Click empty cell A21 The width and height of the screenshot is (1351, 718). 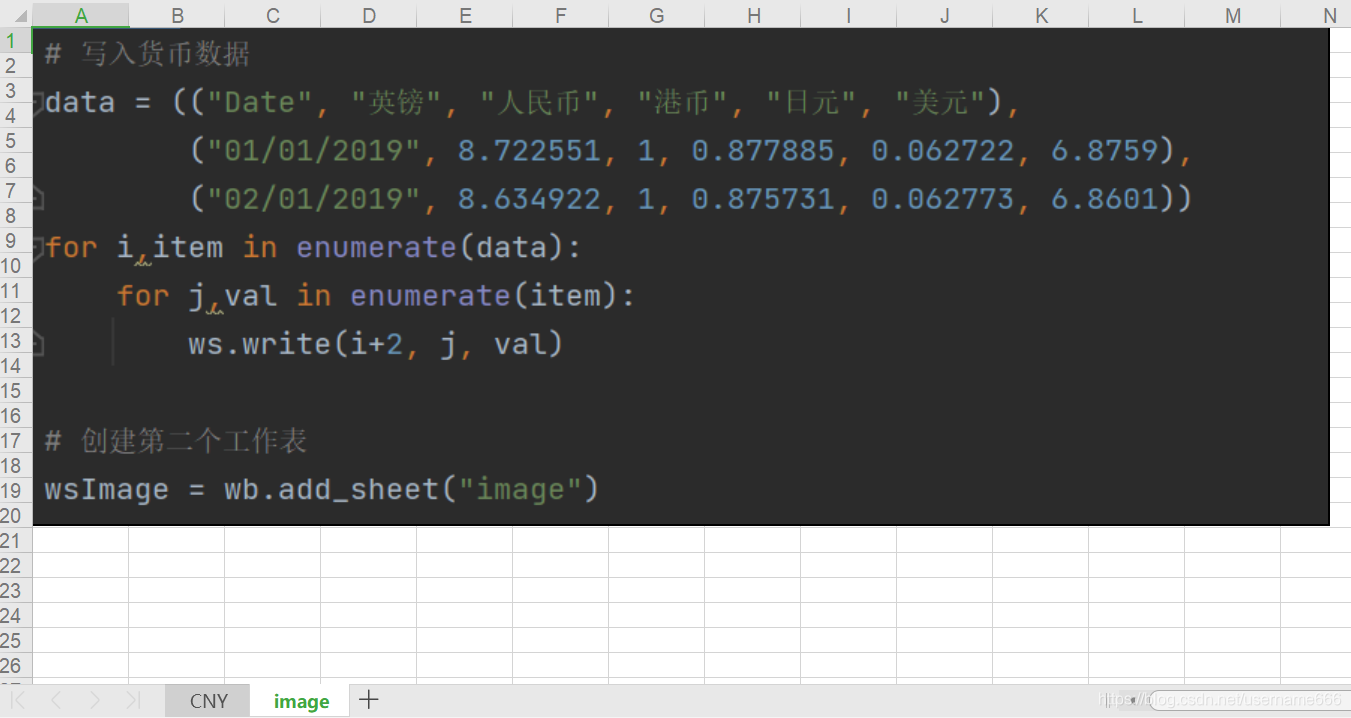pos(80,543)
